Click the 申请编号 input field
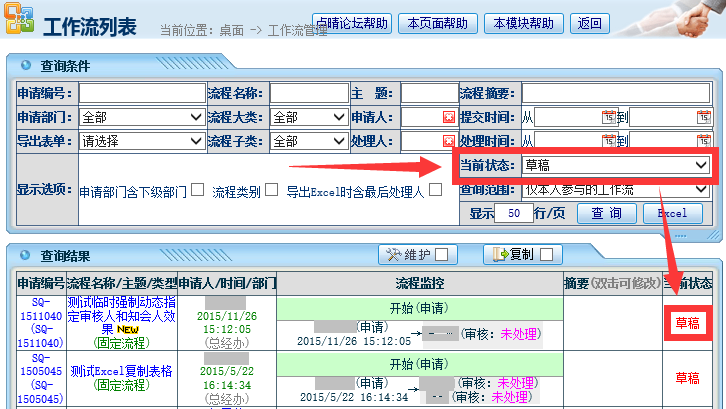726x409 pixels. coord(142,93)
